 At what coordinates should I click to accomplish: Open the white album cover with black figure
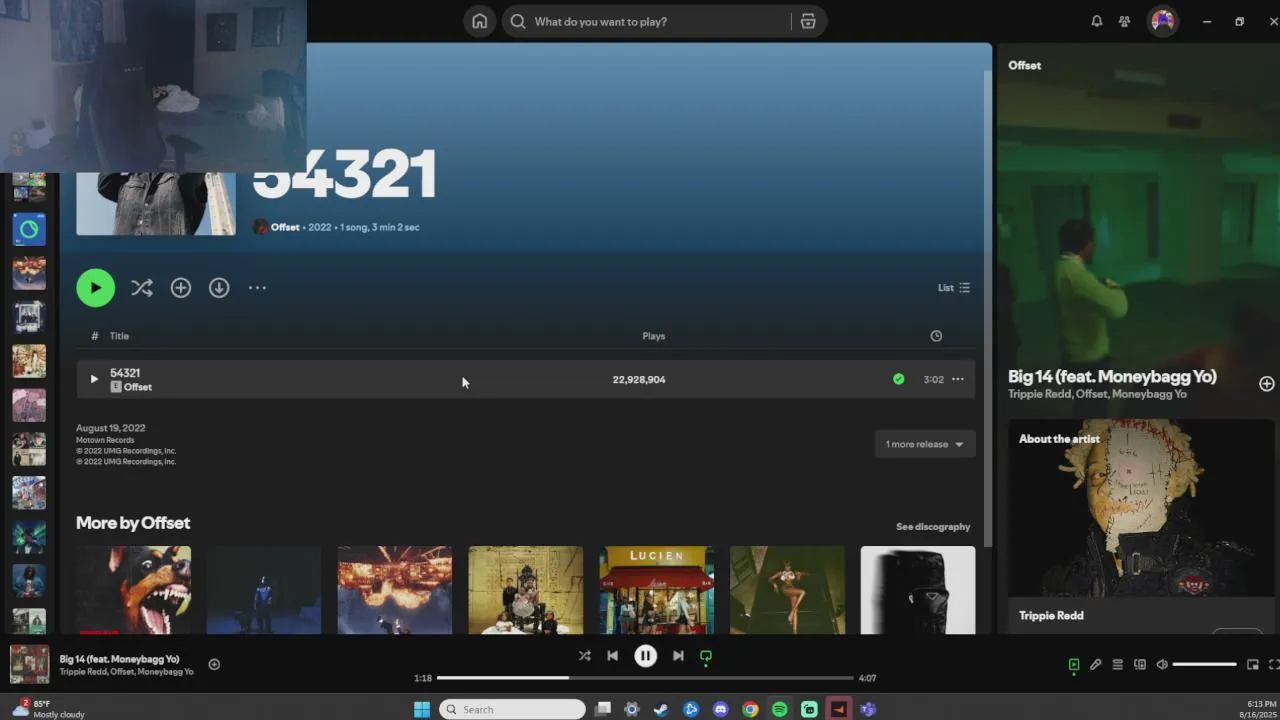point(917,590)
